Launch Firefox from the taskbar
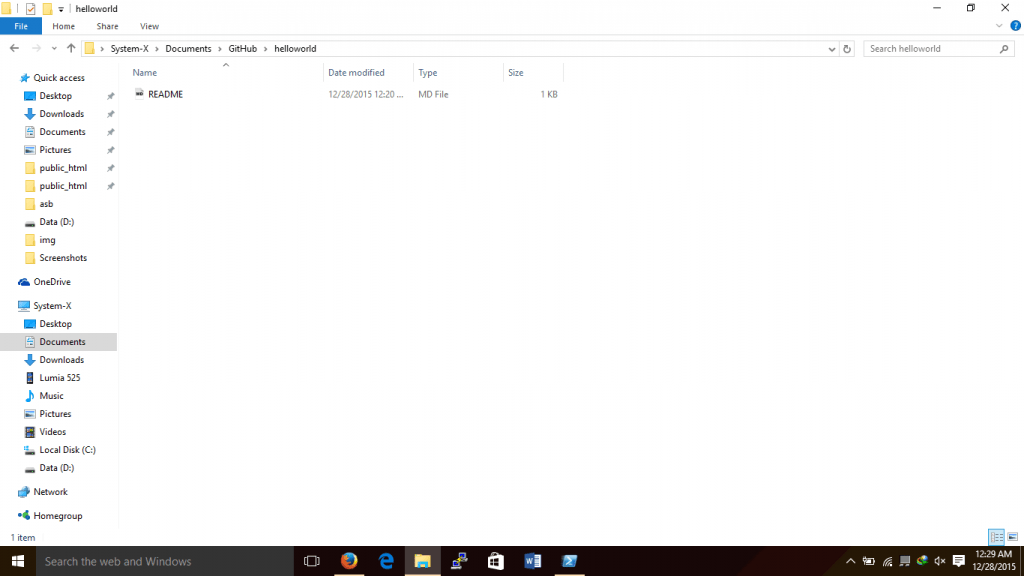 (349, 561)
